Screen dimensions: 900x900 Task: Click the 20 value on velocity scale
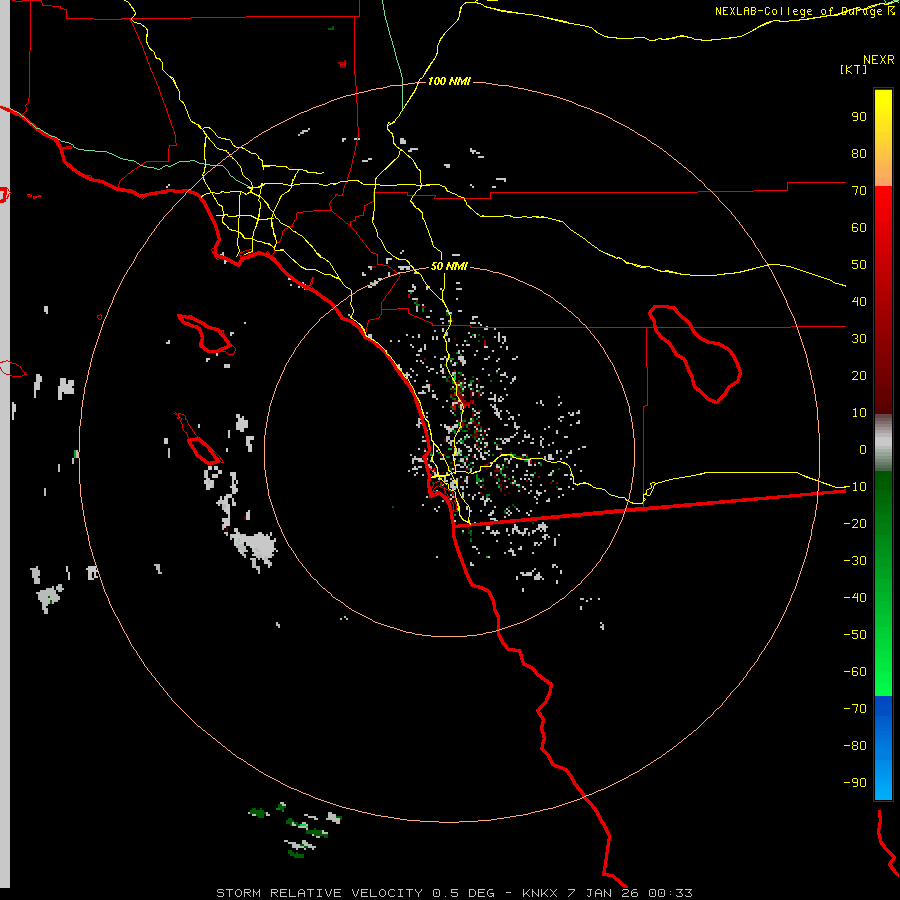859,375
